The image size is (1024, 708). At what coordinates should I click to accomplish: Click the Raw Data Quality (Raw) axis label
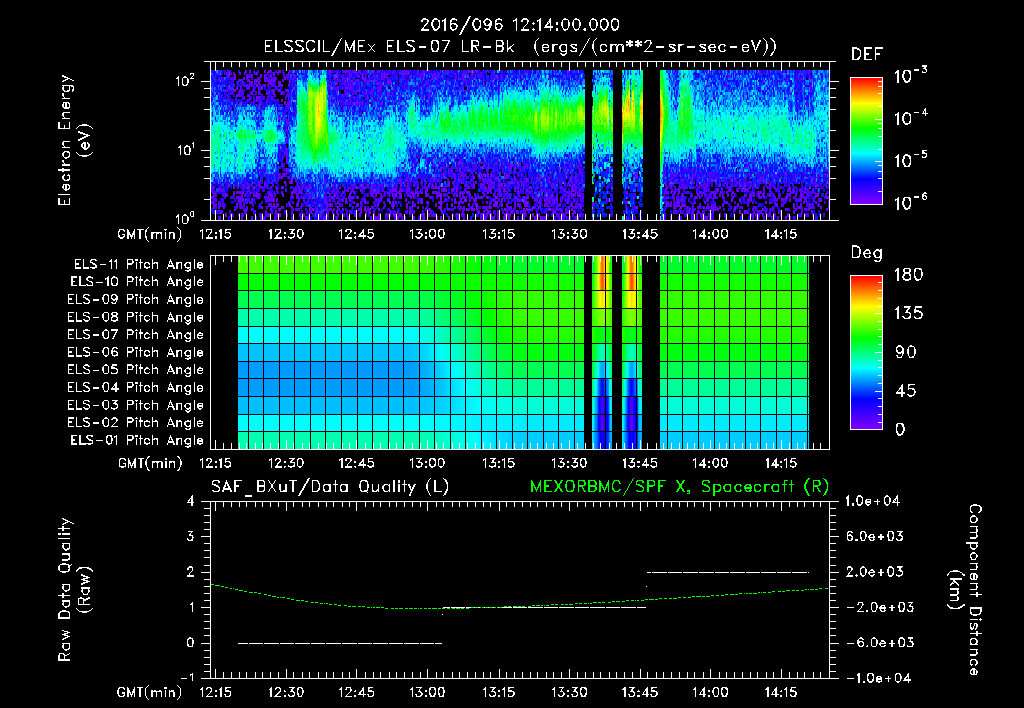pos(74,590)
